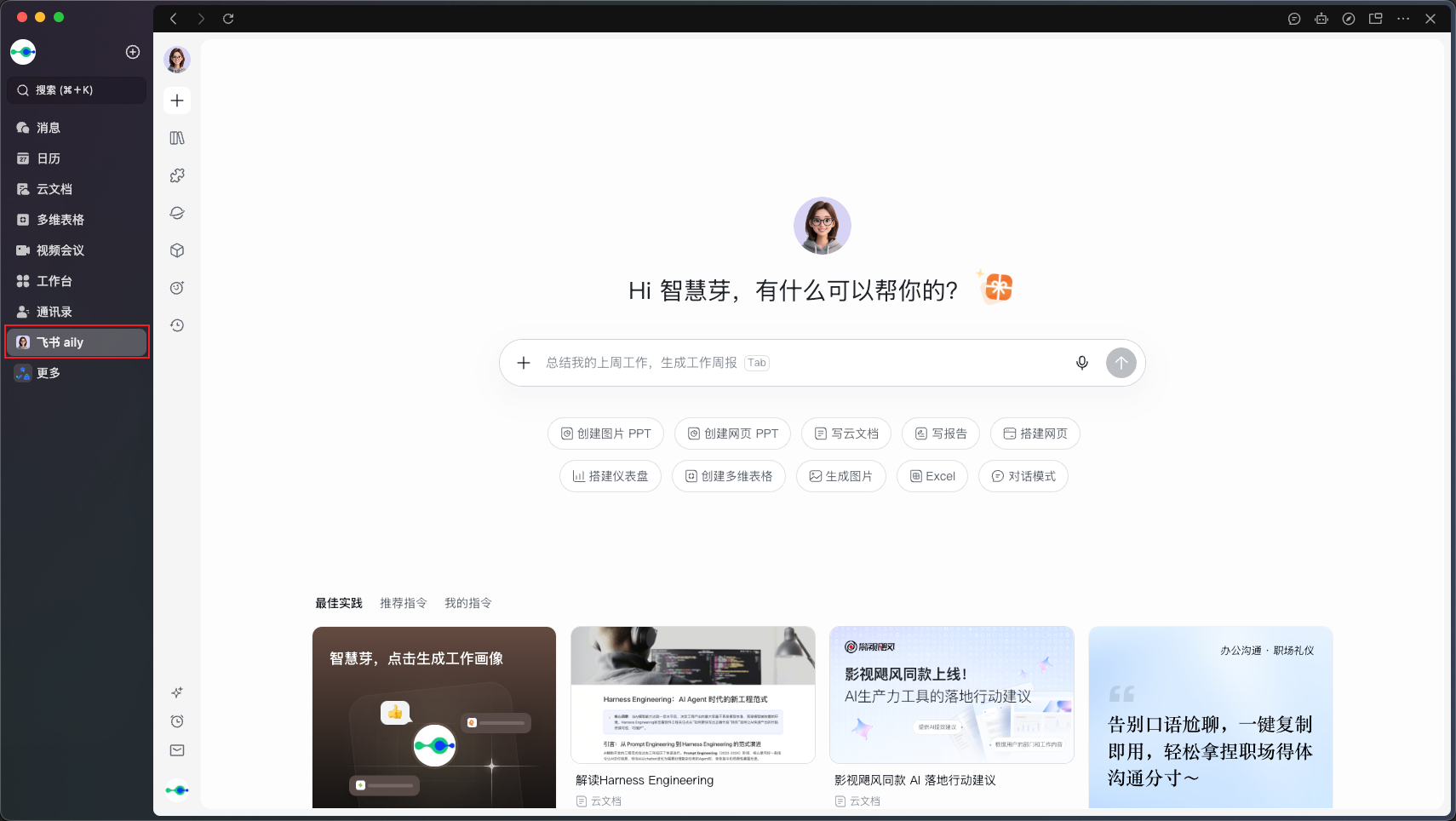Click the robot icon in title bar
Viewport: 1456px width, 821px height.
pyautogui.click(x=1321, y=19)
